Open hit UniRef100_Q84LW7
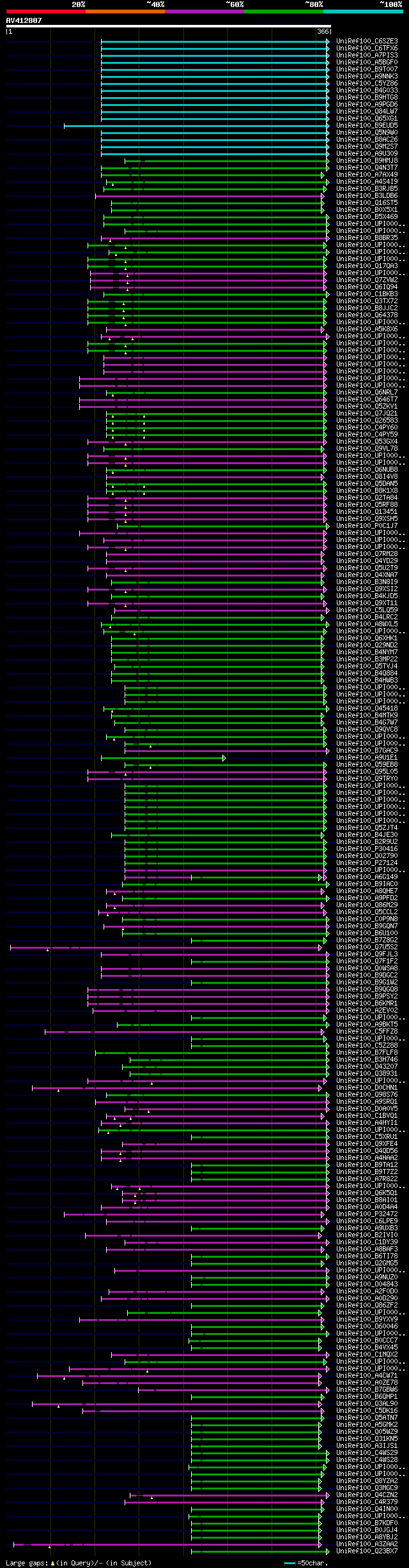The height and width of the screenshot is (1568, 409). click(x=367, y=112)
